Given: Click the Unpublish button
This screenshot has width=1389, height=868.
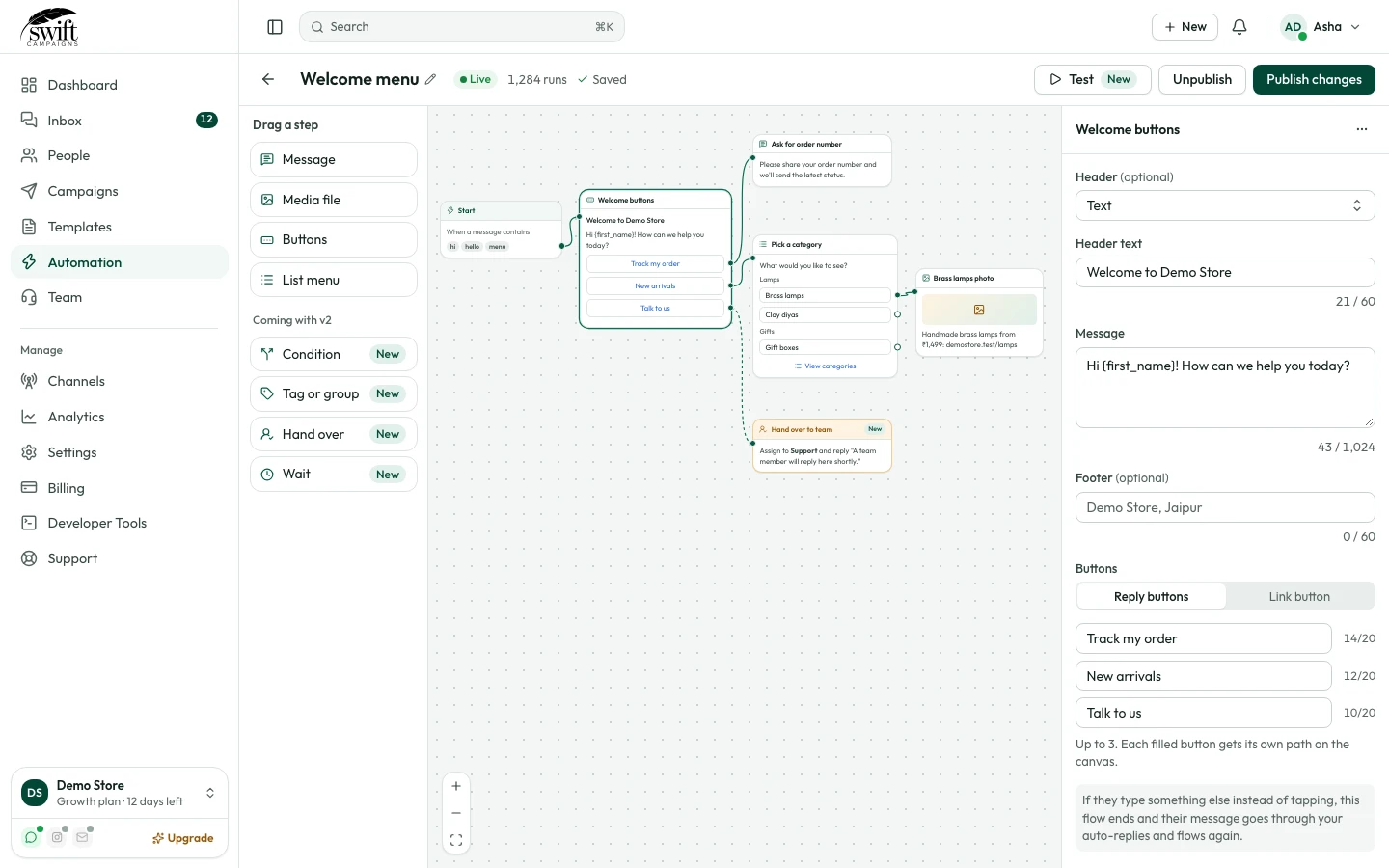Looking at the screenshot, I should [x=1202, y=79].
